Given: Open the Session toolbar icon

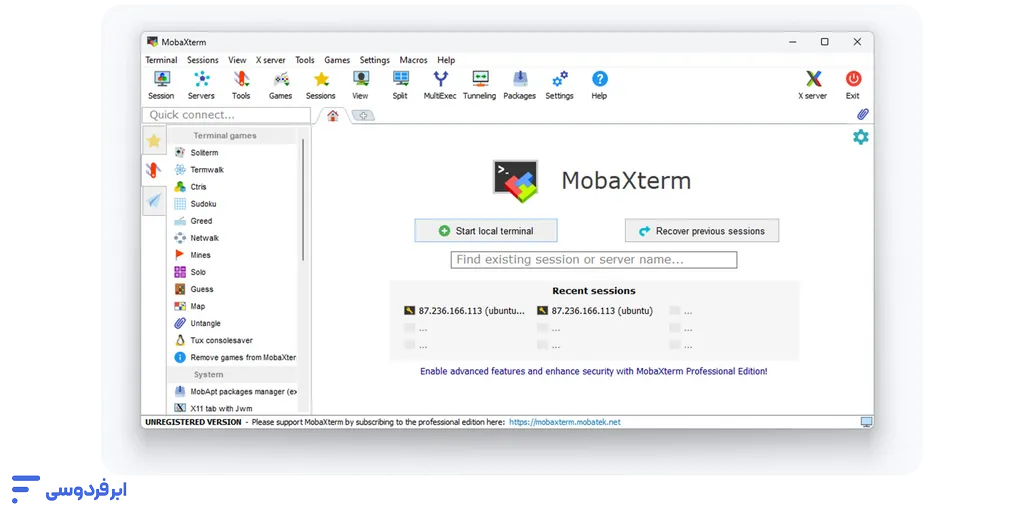Looking at the screenshot, I should [x=161, y=86].
